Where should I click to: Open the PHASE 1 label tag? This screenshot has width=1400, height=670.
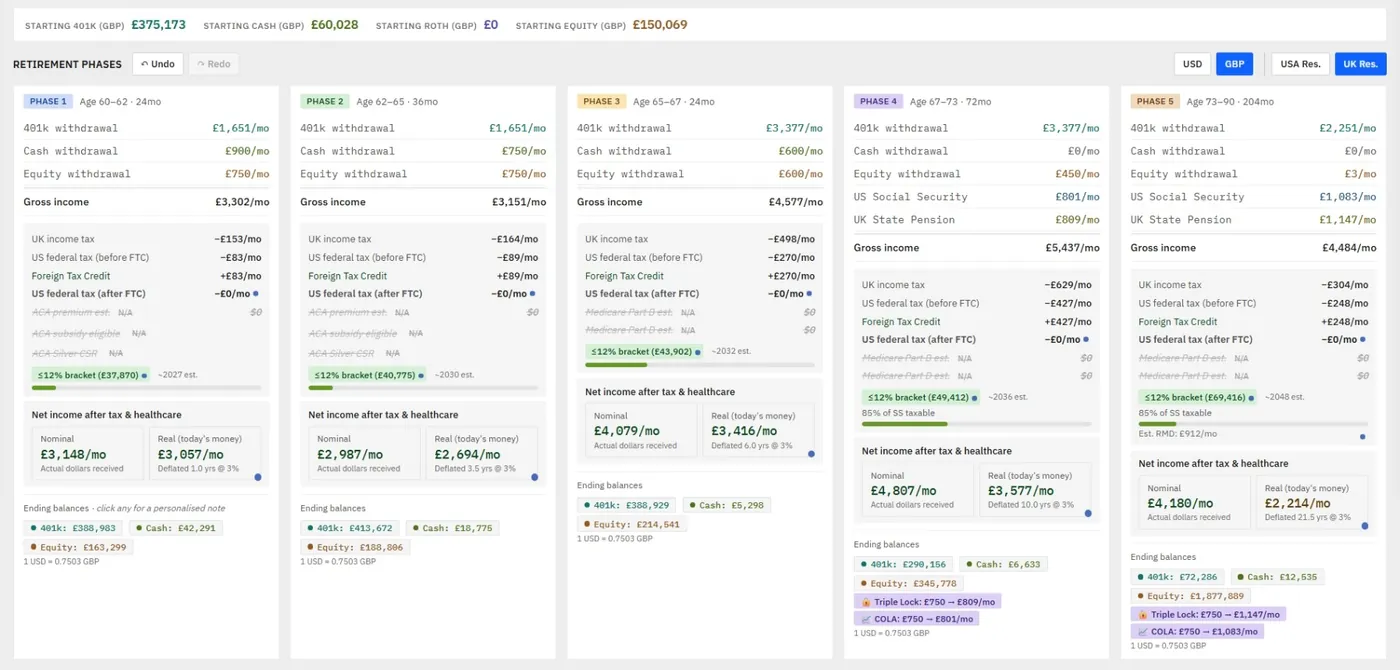click(x=48, y=101)
